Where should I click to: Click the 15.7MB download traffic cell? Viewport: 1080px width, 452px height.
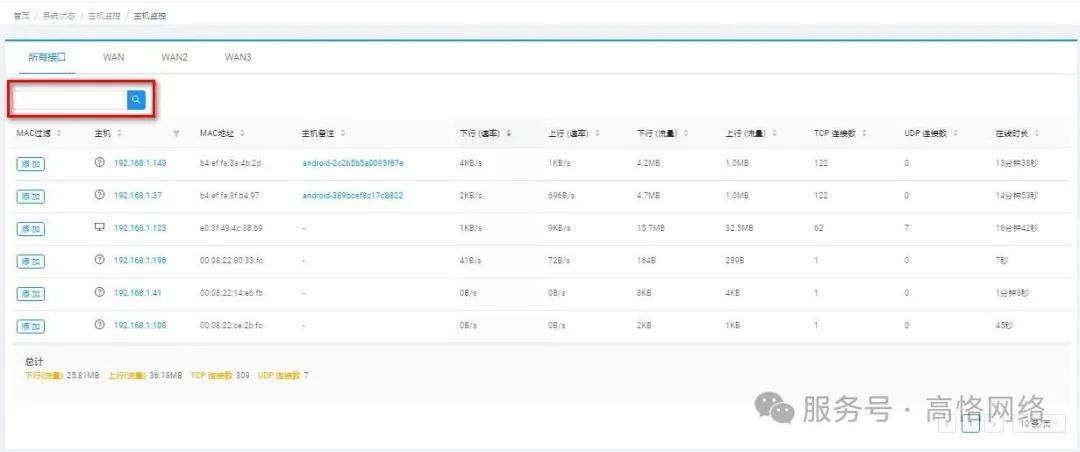tap(650, 228)
